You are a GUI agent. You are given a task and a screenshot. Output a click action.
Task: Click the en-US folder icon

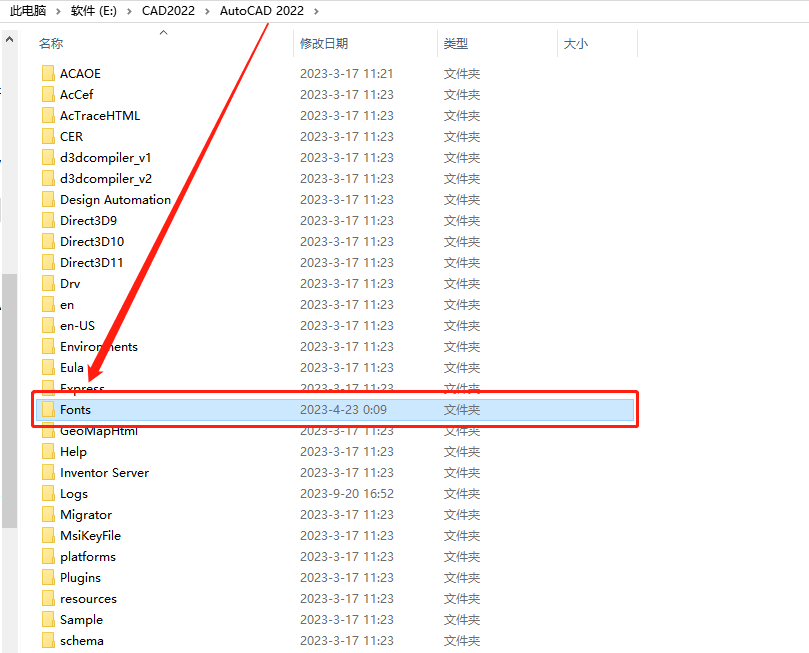48,325
